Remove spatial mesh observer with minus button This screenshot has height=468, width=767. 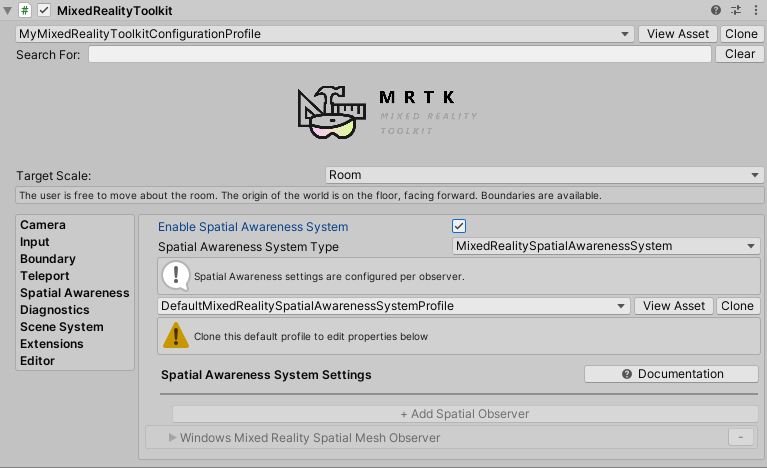pos(741,437)
